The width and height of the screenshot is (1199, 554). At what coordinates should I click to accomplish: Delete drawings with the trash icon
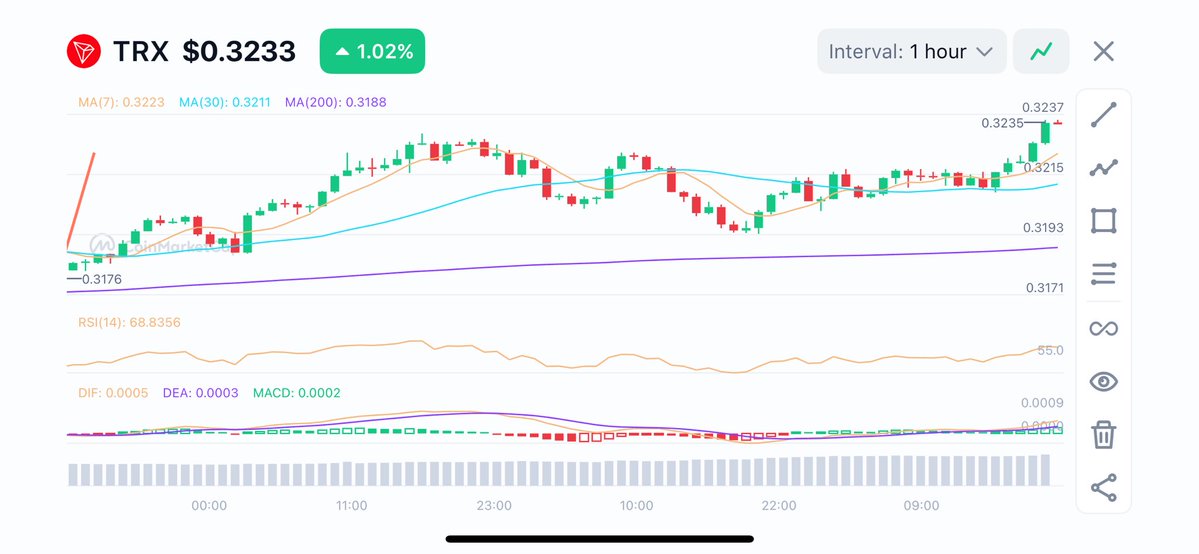click(1103, 435)
